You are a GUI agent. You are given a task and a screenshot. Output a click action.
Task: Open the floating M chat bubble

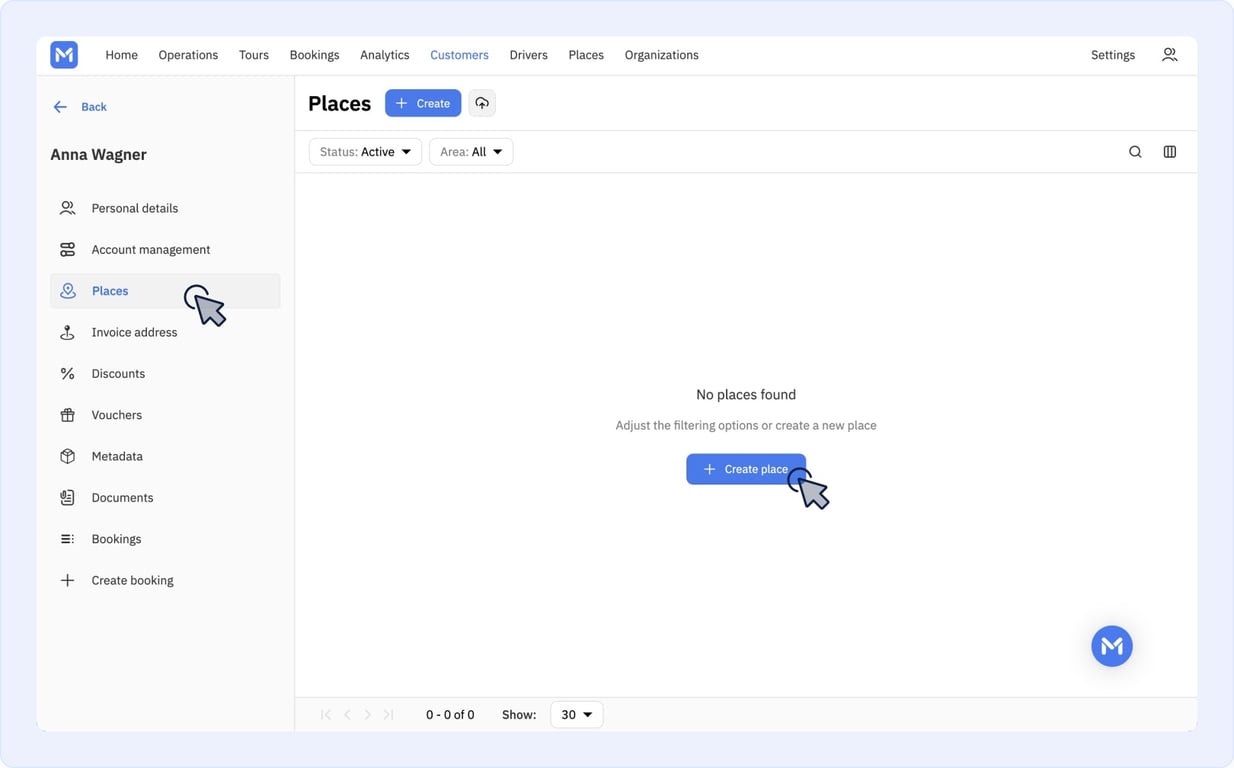click(1112, 646)
